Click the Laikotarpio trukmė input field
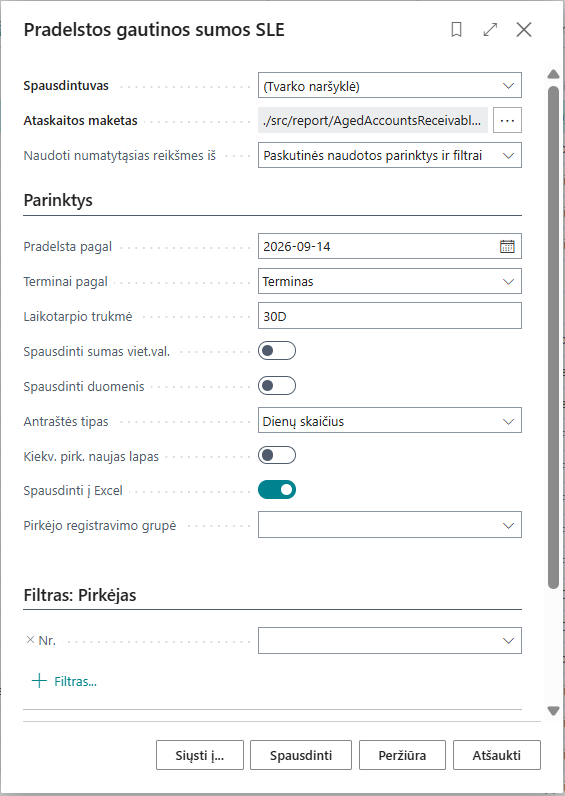Screen dimensions: 565x796 point(389,316)
